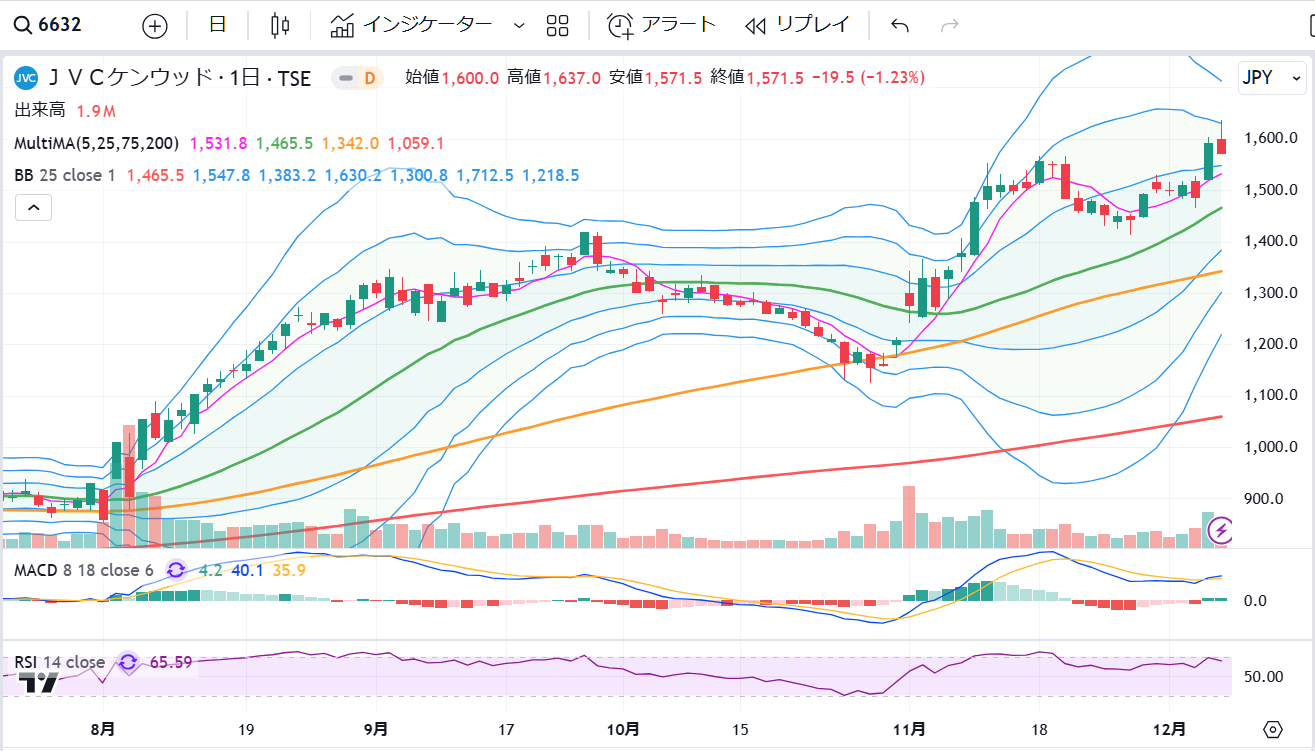Toggle the grey market status pill
This screenshot has height=751, width=1315.
pos(347,77)
